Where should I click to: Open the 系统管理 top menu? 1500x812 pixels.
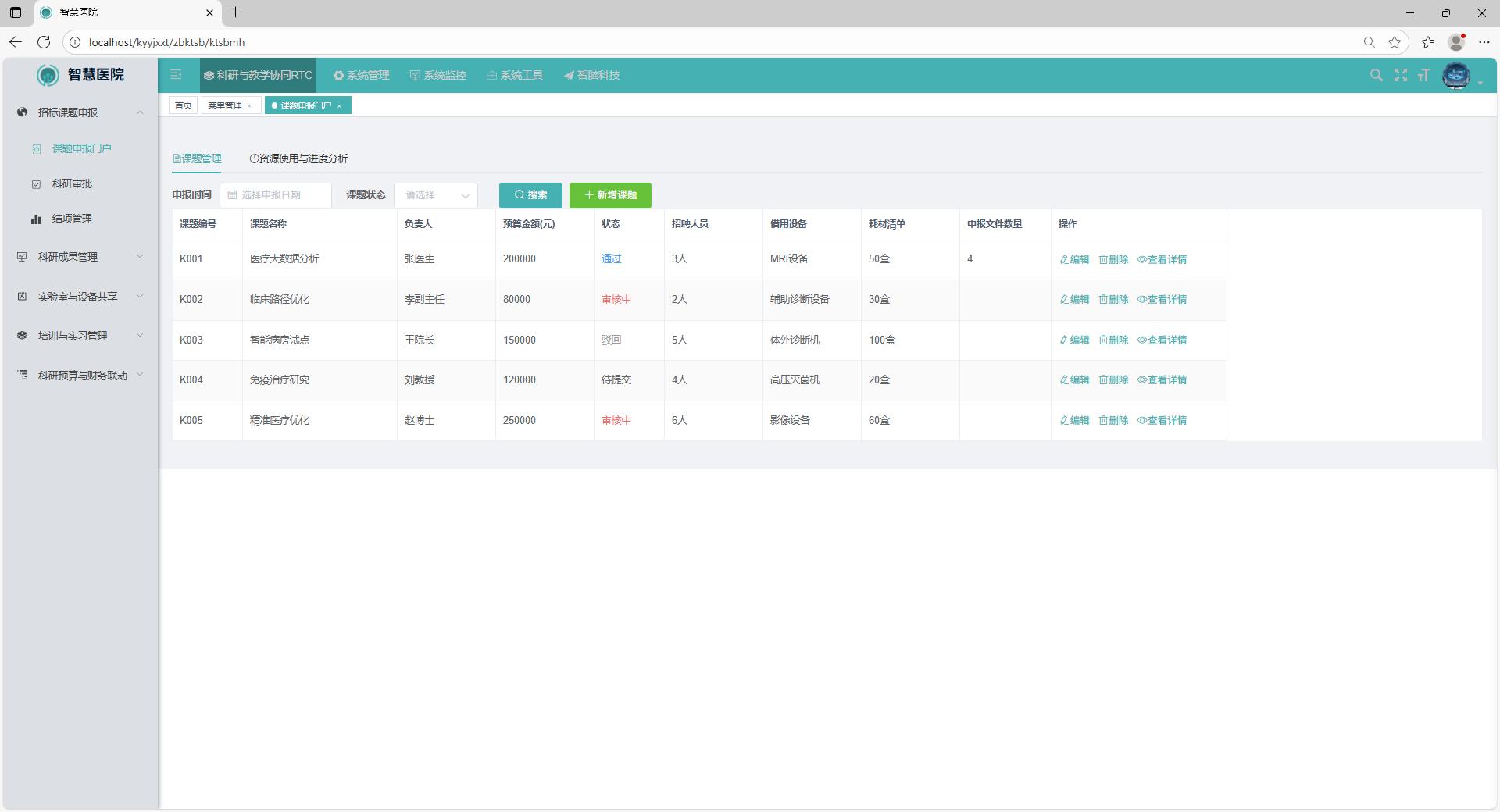(x=361, y=76)
